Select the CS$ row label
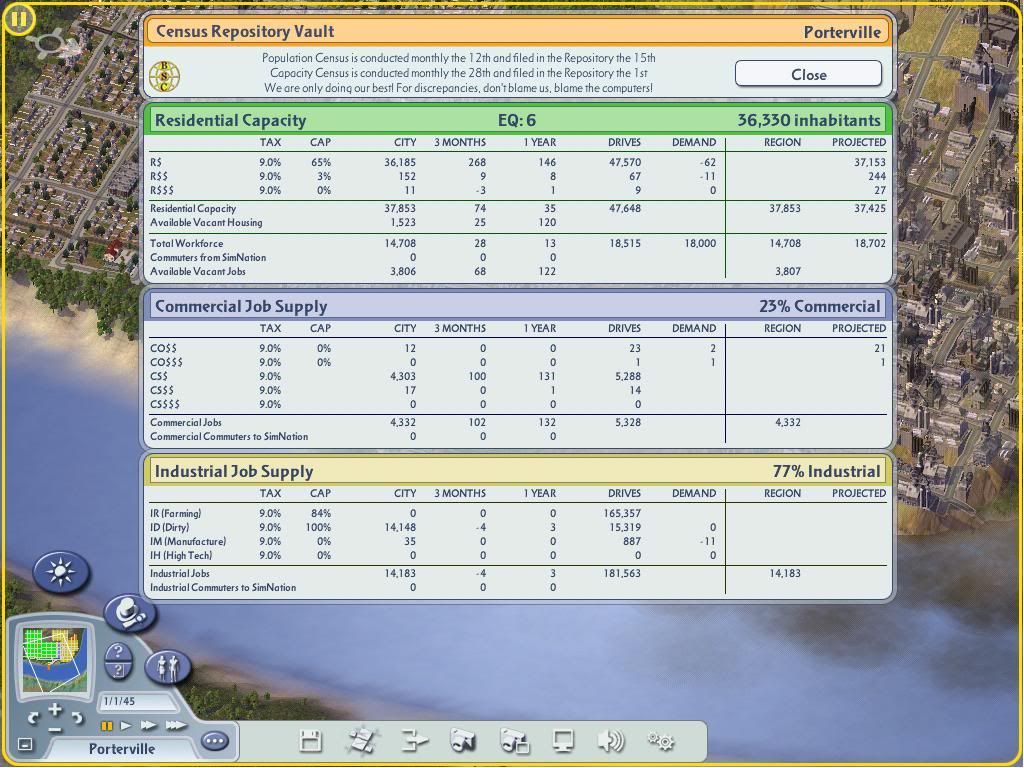 (x=159, y=376)
